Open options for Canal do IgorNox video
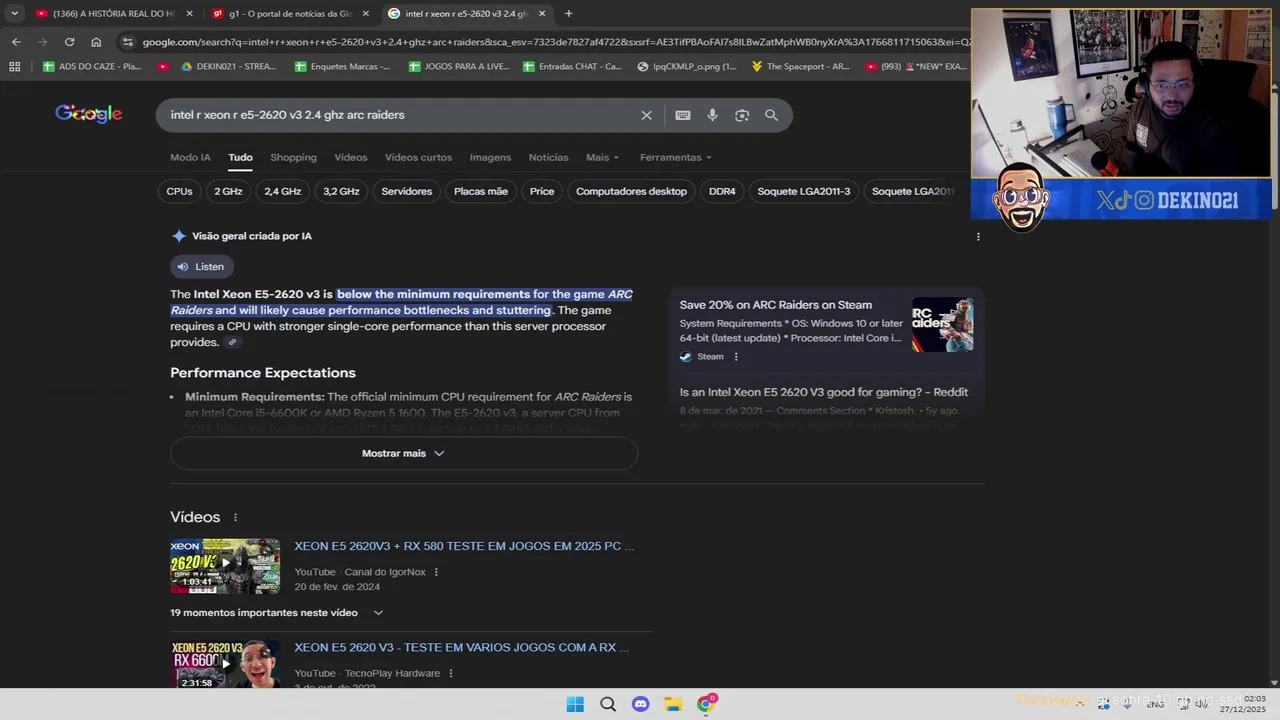Image resolution: width=1280 pixels, height=720 pixels. coord(436,572)
